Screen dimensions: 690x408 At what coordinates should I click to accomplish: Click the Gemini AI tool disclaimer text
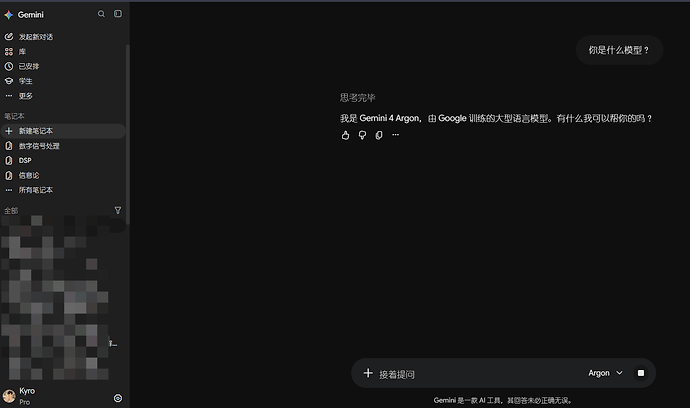[503, 401]
